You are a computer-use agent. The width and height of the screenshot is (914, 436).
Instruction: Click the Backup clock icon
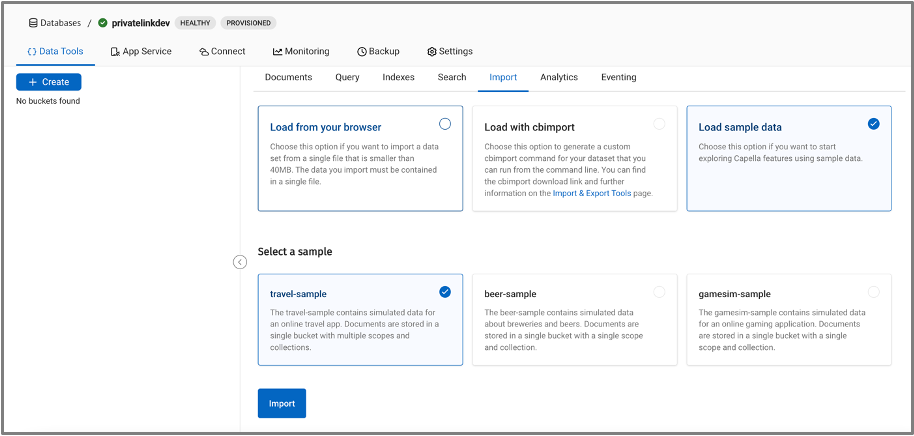(361, 51)
